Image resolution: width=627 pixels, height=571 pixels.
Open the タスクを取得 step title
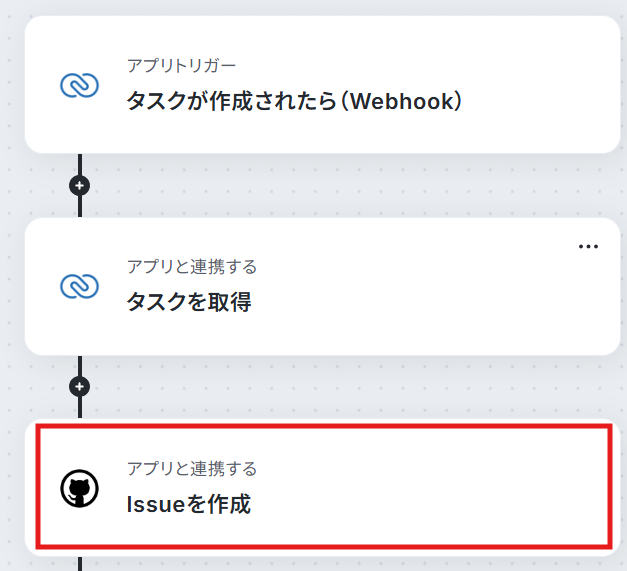(189, 301)
